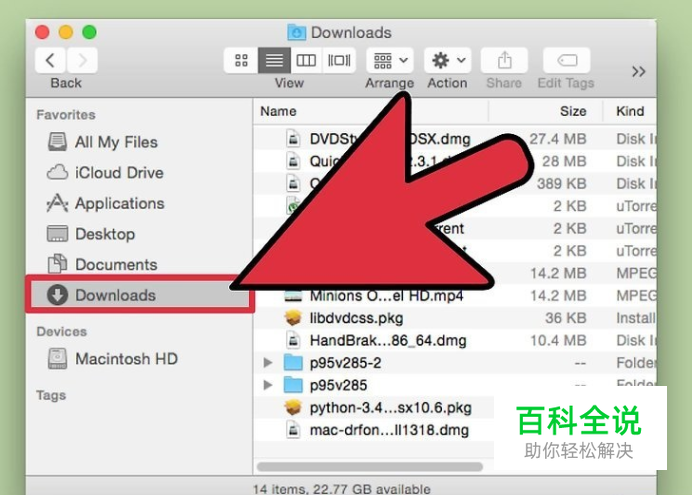Sort by Name column header
The height and width of the screenshot is (495, 692).
[278, 111]
